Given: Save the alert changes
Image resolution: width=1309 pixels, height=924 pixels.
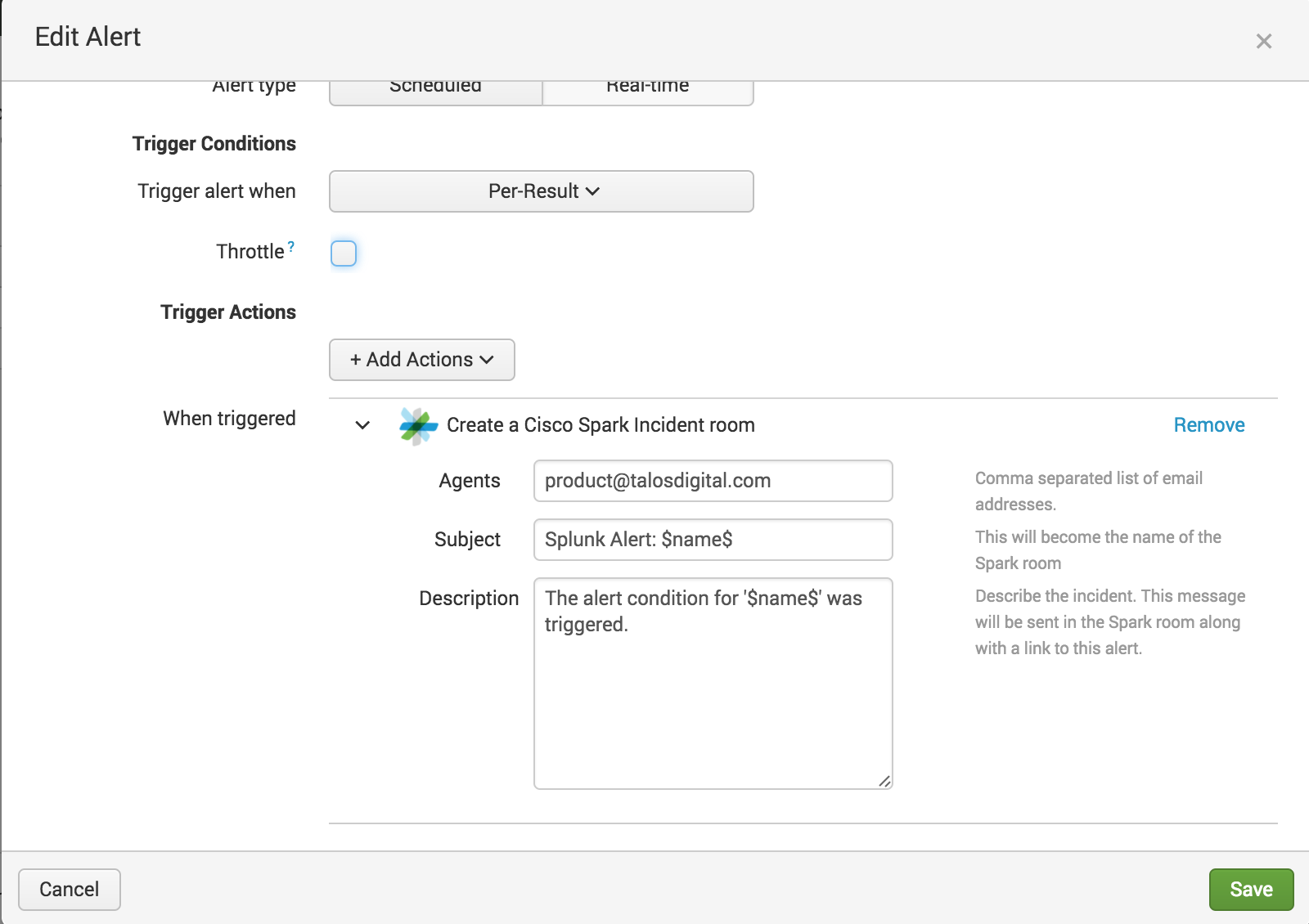Looking at the screenshot, I should pos(1250,889).
